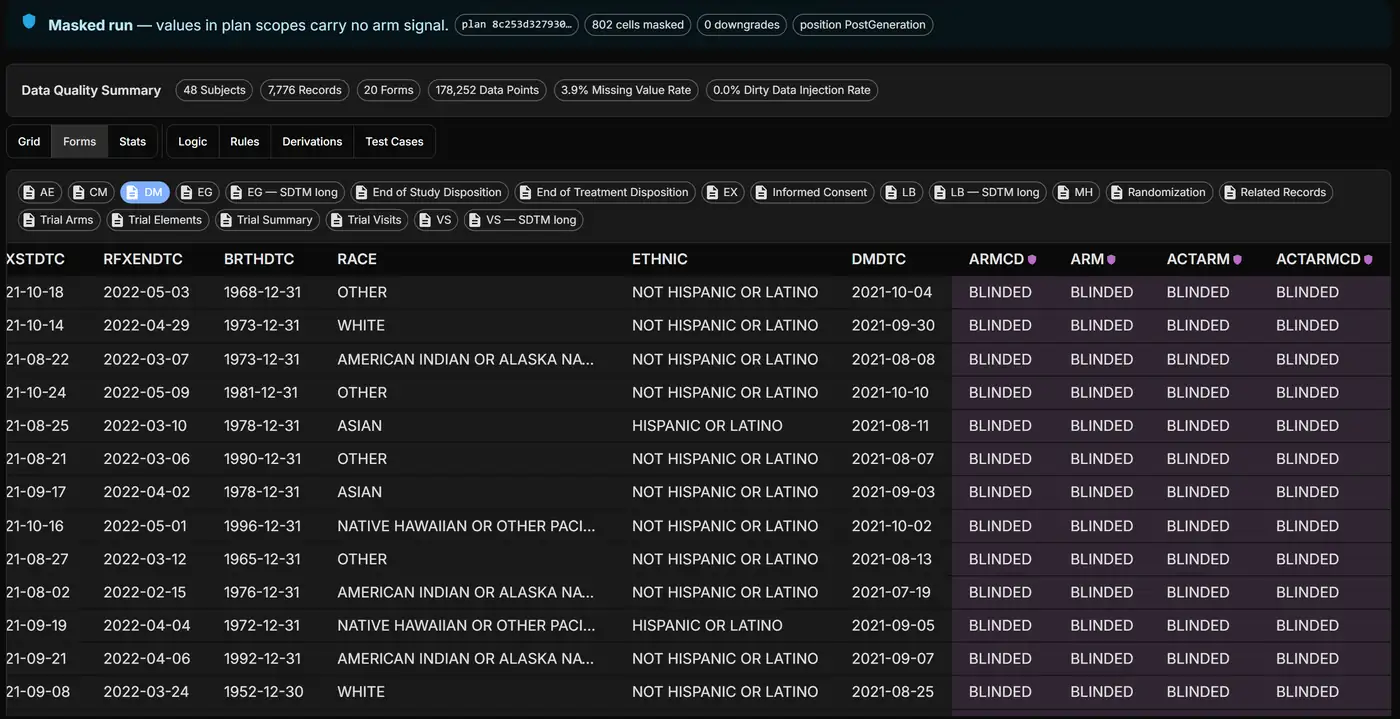This screenshot has width=1400, height=719.
Task: Open the MH form chip
Action: pyautogui.click(x=1076, y=192)
